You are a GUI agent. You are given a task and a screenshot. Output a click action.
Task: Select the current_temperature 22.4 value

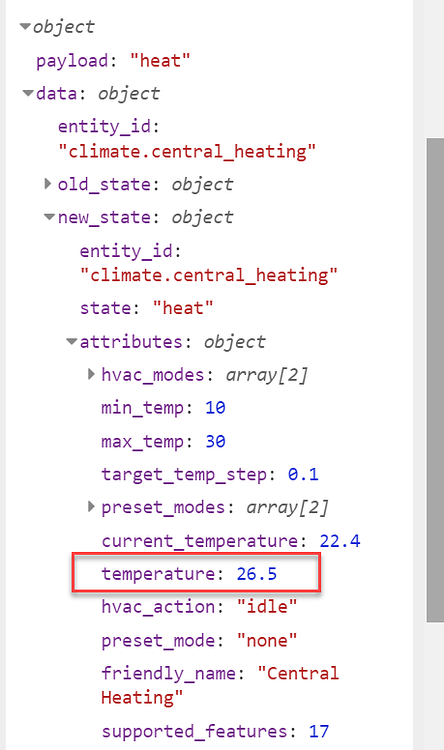point(340,540)
